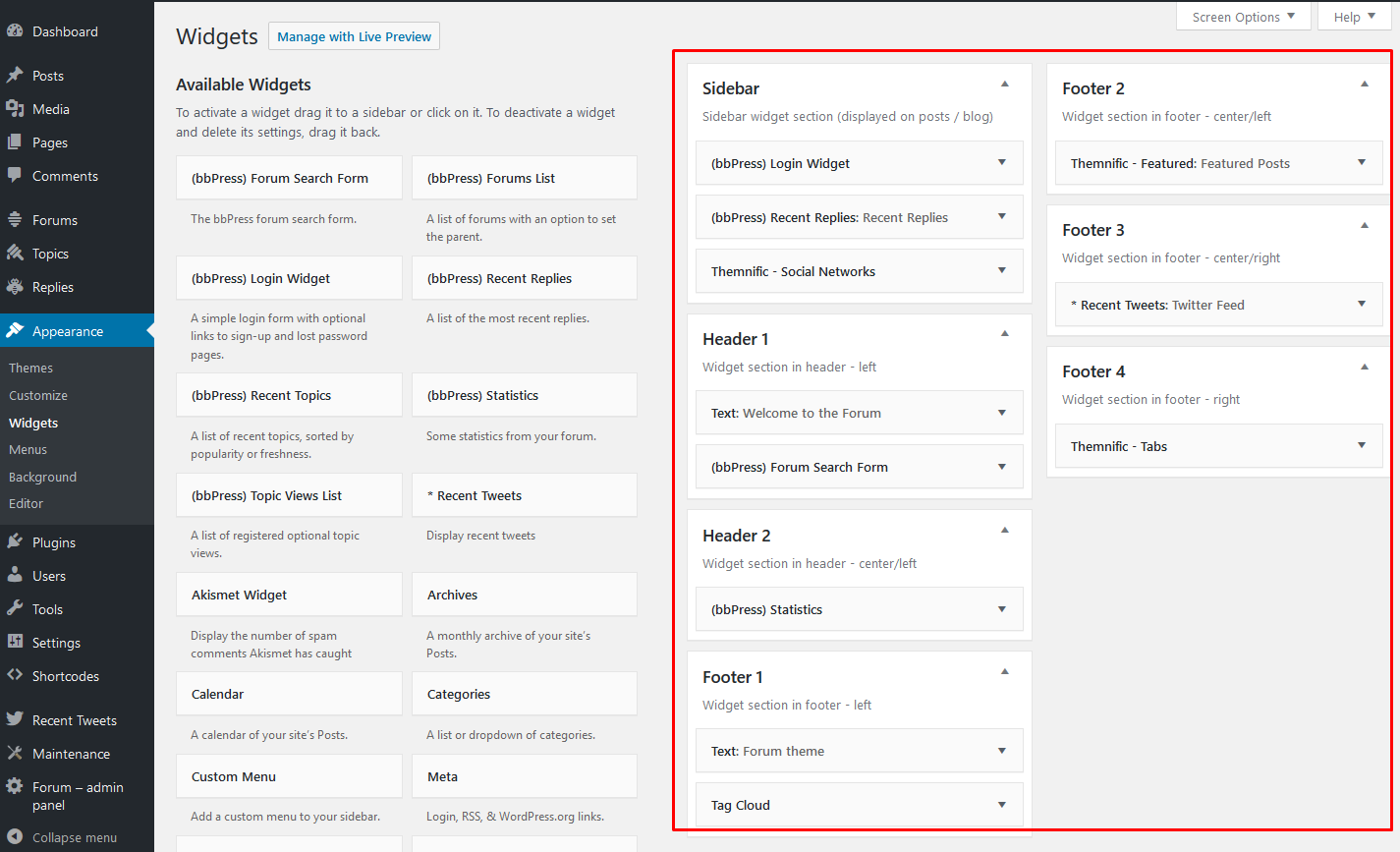This screenshot has height=852, width=1400.
Task: Click the Posts pushpin icon
Action: click(15, 76)
